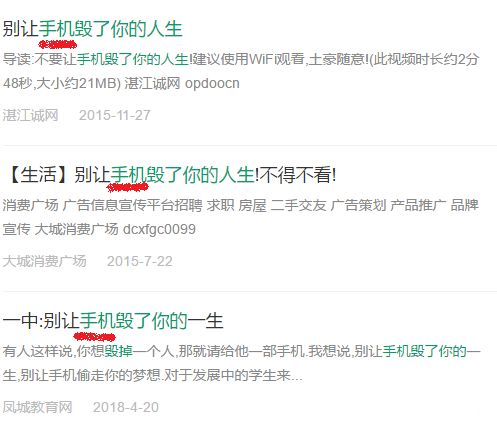Select the 2015-11-27 date label
This screenshot has width=497, height=427.
(115, 115)
